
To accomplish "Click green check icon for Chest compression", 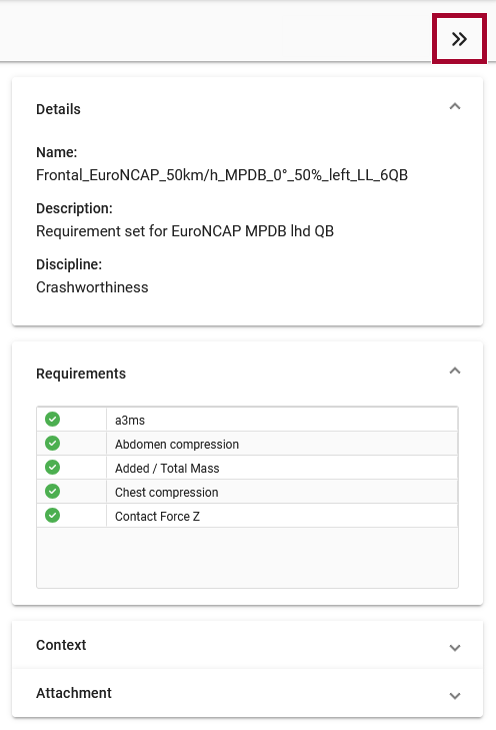I will 53,491.
